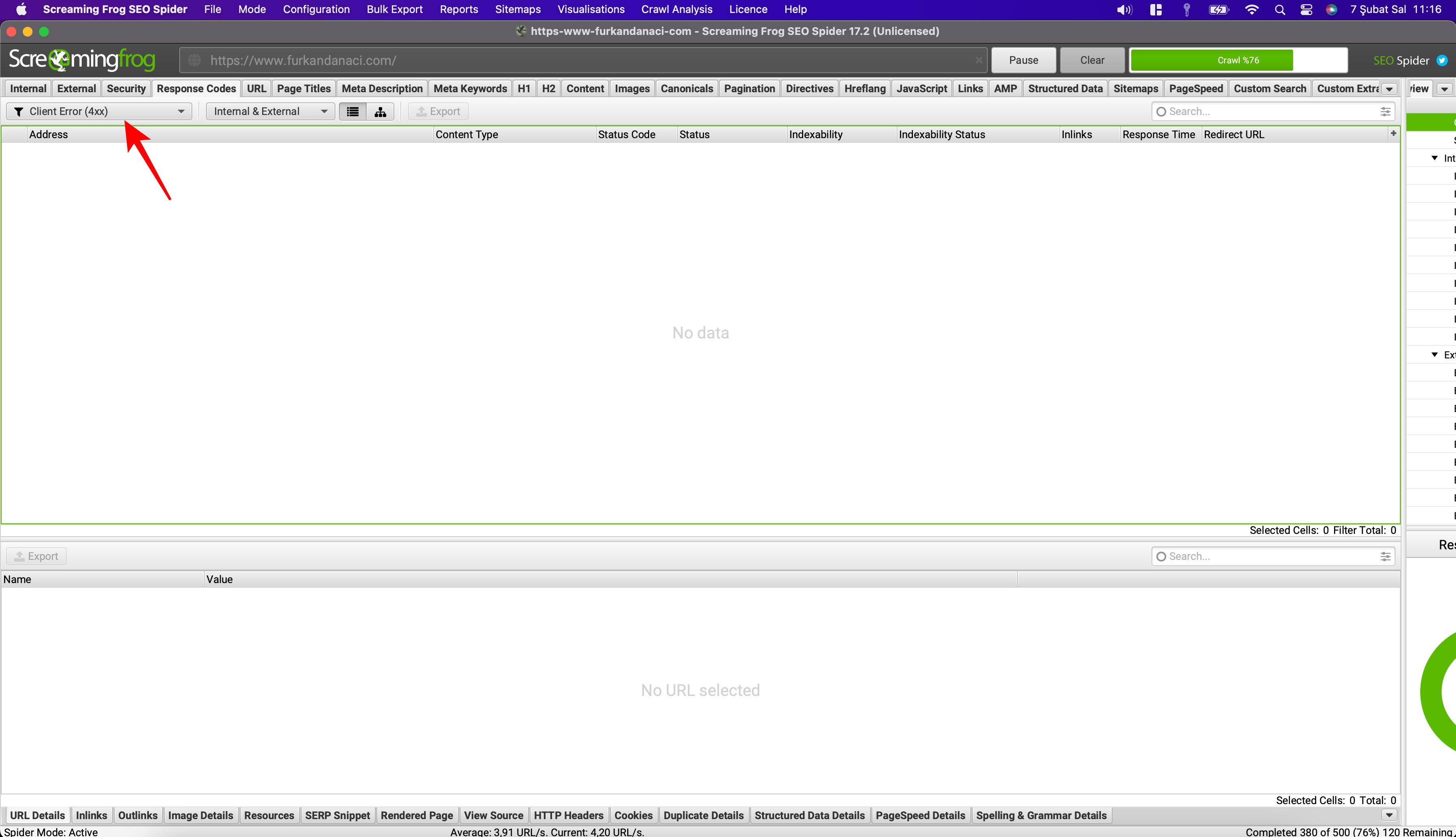Click the lower Search field
Screen dimensions: 1456x837
[1273, 557]
